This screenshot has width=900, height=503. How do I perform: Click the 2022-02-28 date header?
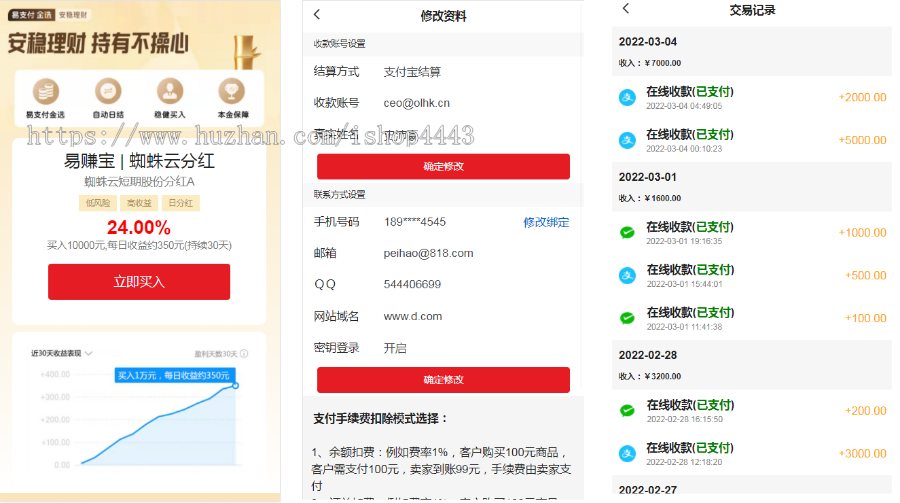click(x=647, y=355)
